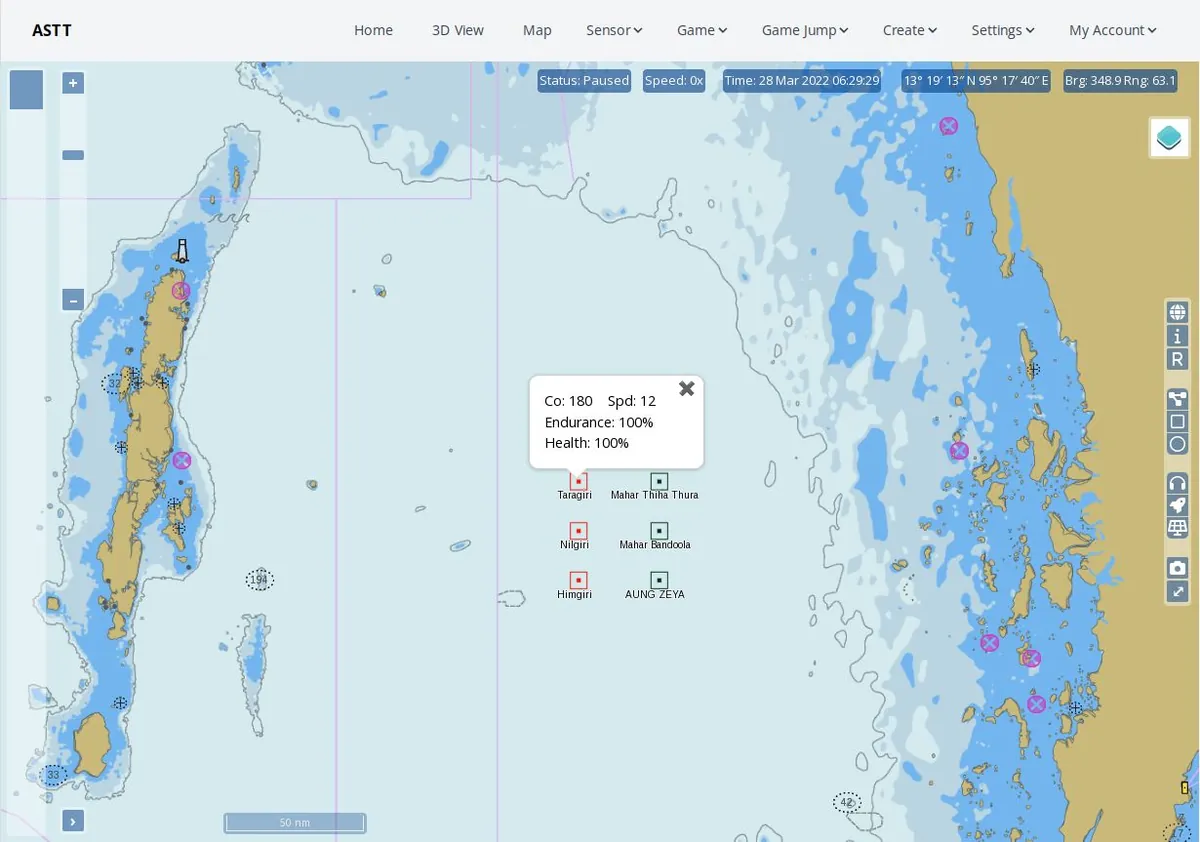This screenshot has height=842, width=1200.
Task: Click the headphones icon
Action: pos(1177,483)
